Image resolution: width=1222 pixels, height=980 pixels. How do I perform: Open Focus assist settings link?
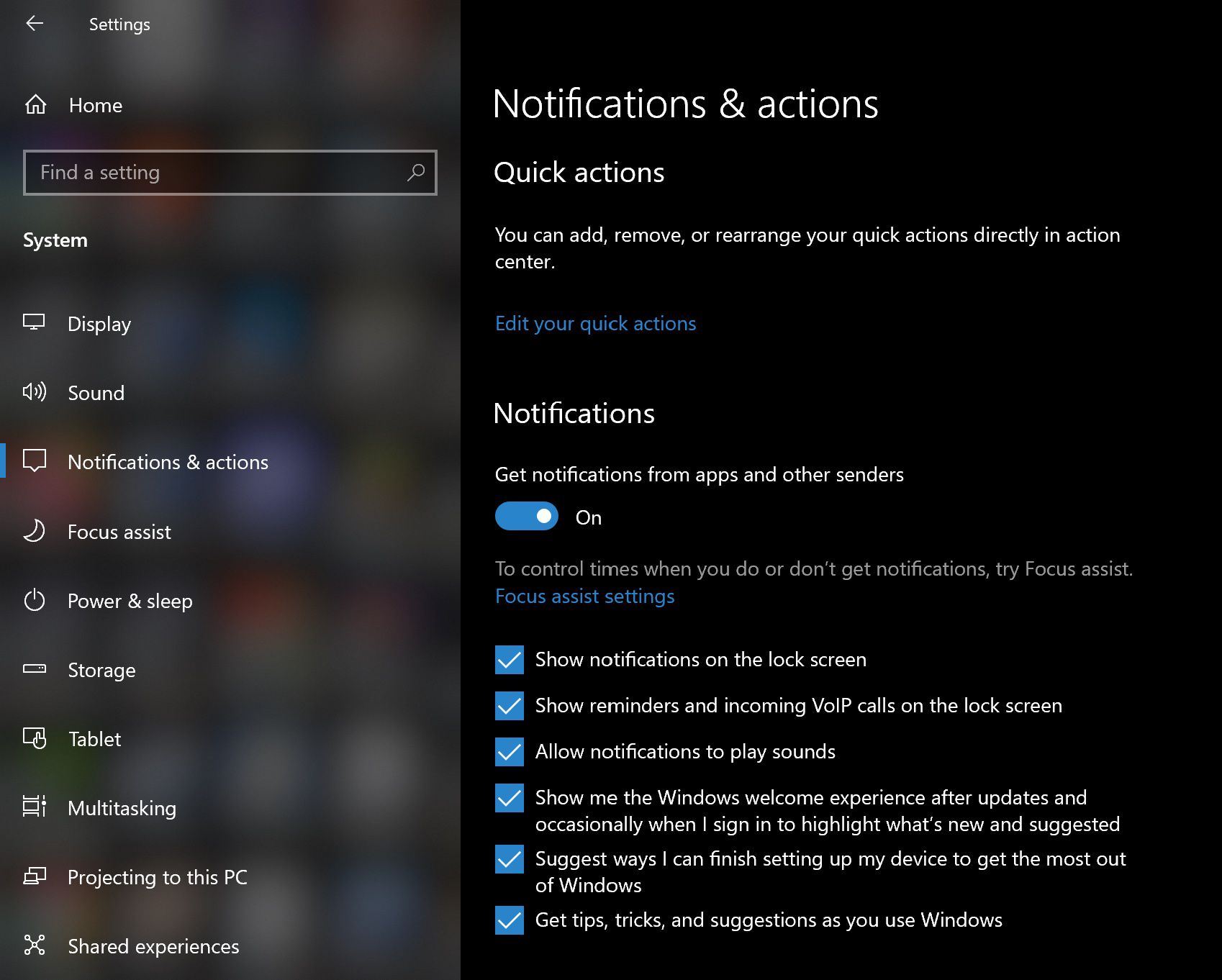tap(584, 596)
